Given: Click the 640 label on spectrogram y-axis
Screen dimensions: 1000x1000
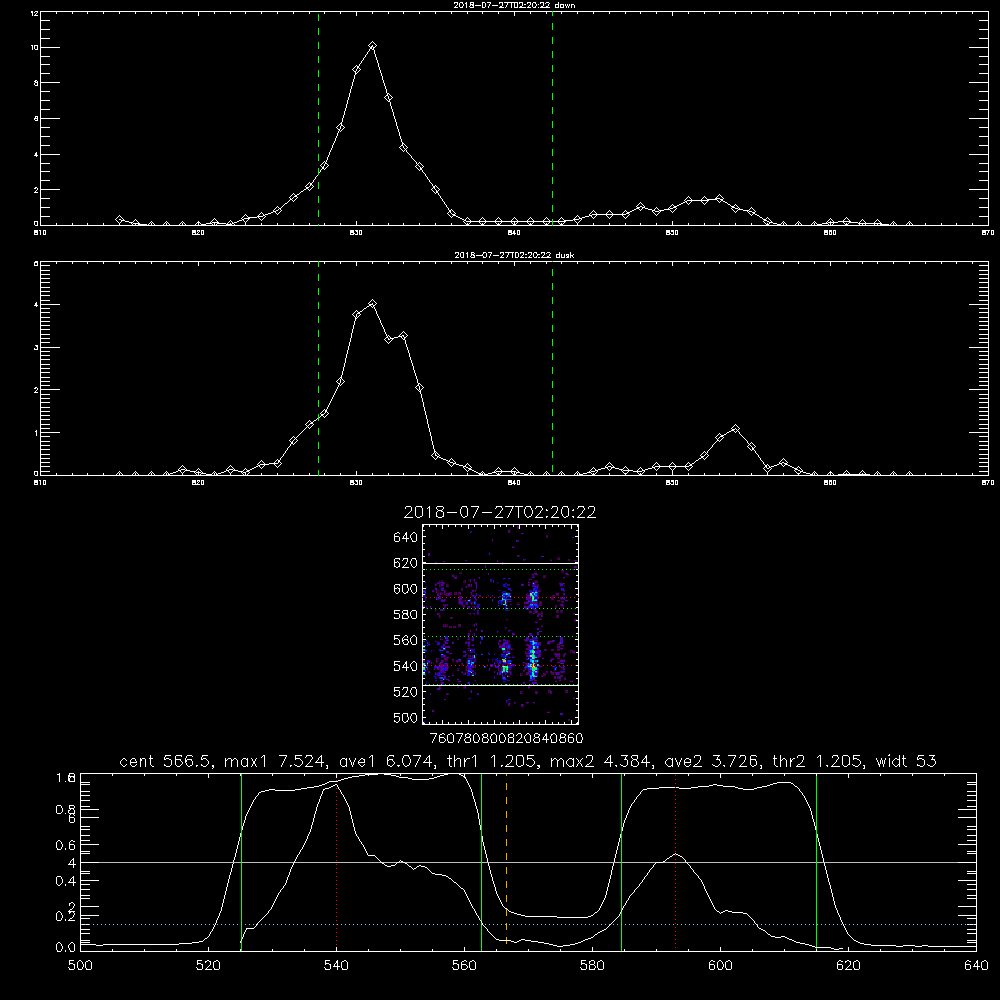Looking at the screenshot, I should coord(406,537).
